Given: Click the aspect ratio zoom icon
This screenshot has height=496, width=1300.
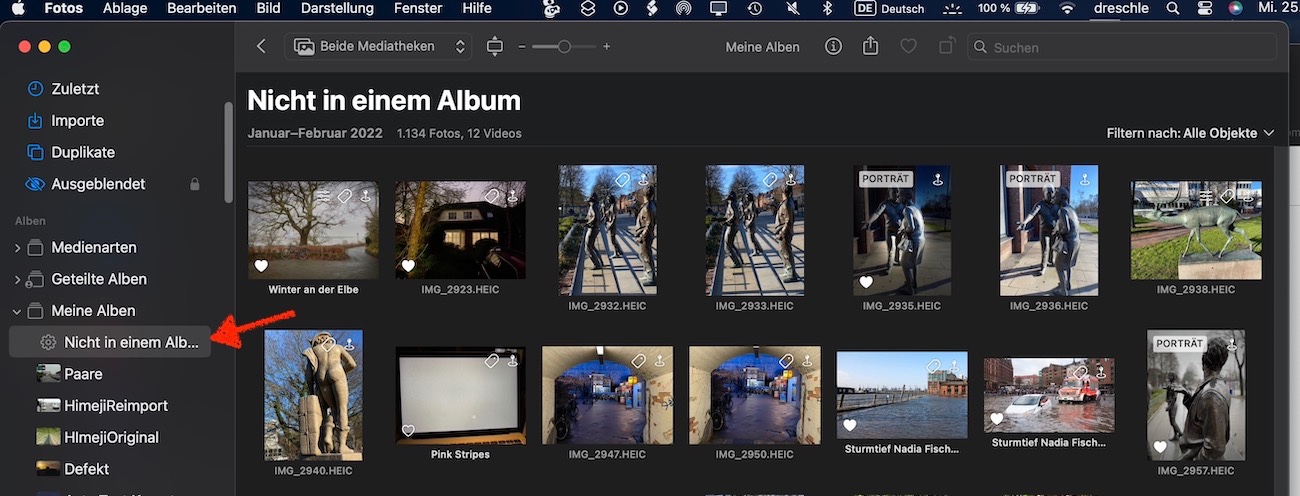Looking at the screenshot, I should [x=494, y=47].
